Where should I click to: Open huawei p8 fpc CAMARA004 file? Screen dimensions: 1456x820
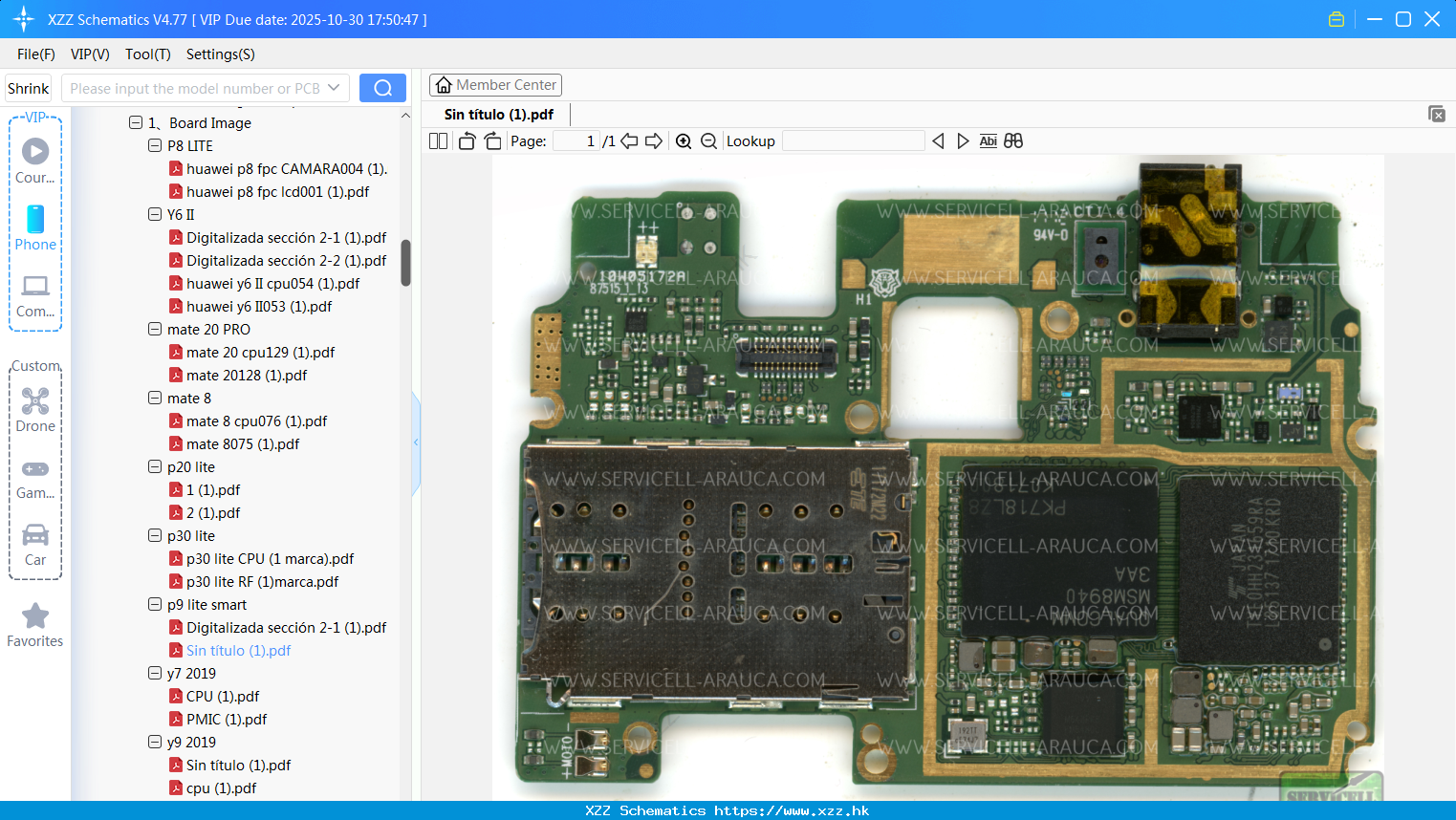(278, 168)
